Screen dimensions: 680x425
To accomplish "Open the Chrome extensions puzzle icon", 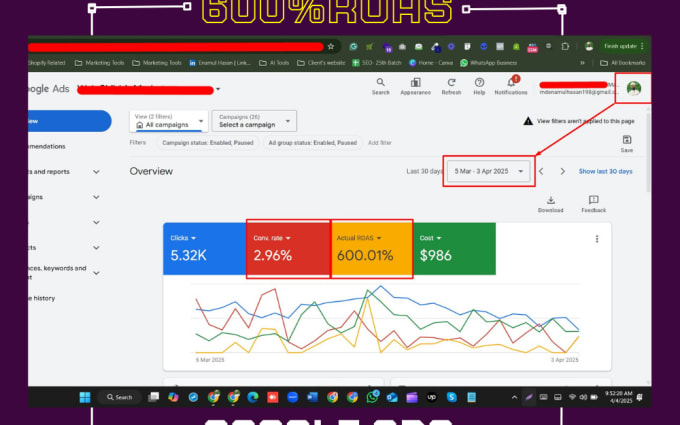I will (565, 46).
